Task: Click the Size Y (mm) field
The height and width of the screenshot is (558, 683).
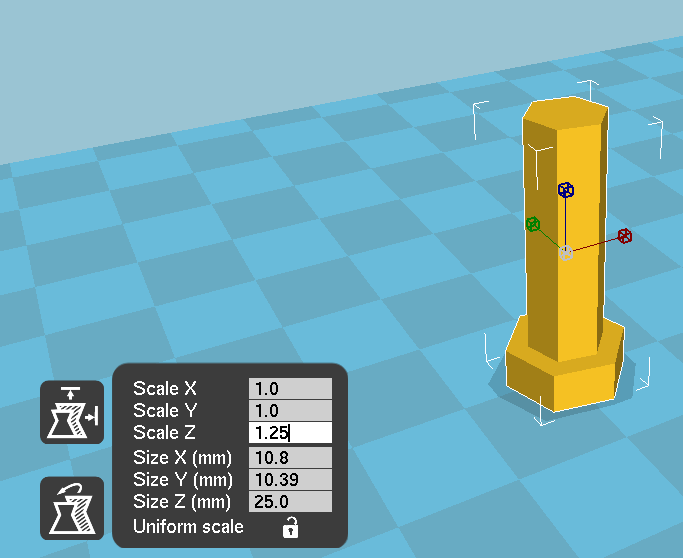Action: coord(290,480)
